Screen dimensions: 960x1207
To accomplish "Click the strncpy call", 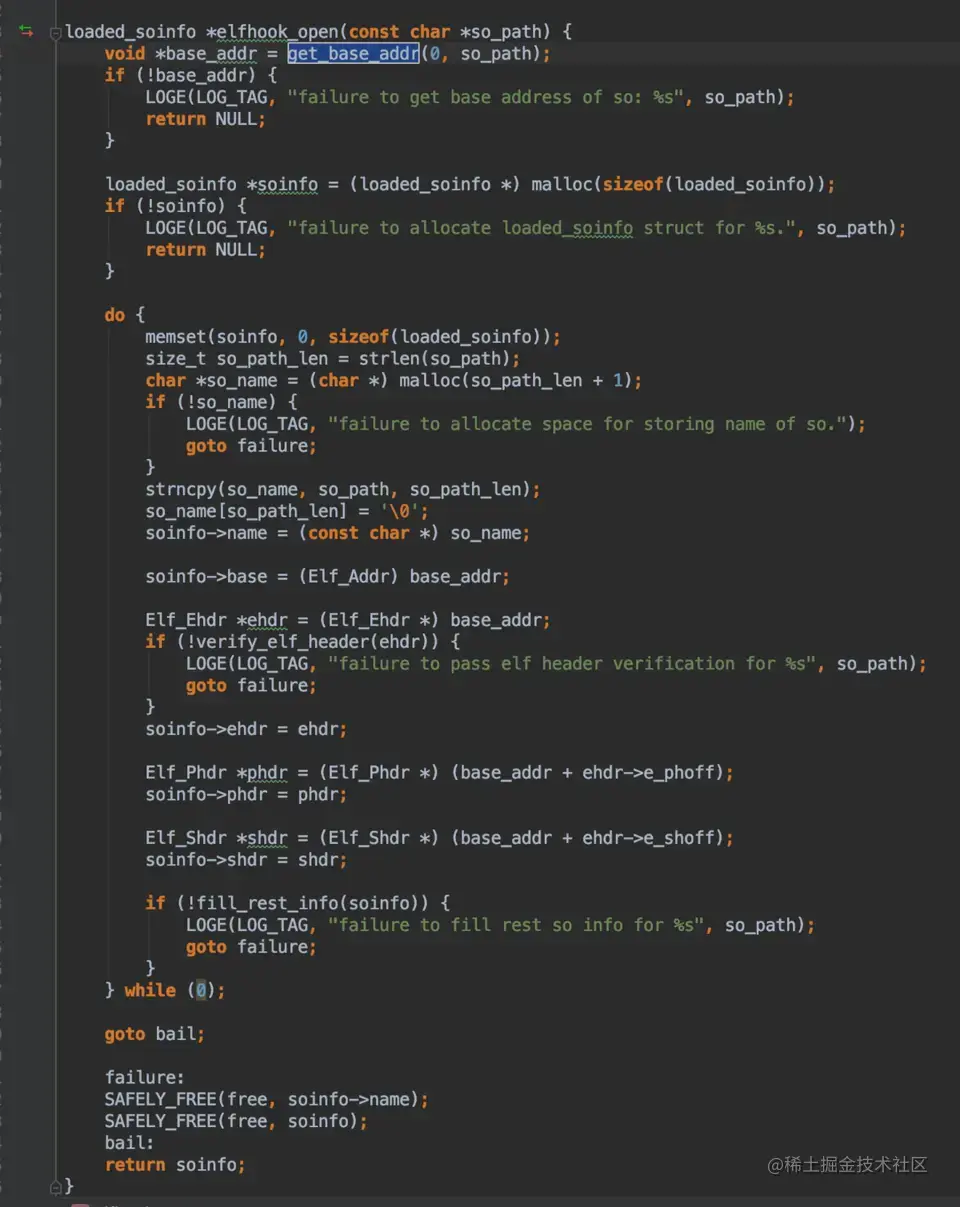I will (x=343, y=490).
